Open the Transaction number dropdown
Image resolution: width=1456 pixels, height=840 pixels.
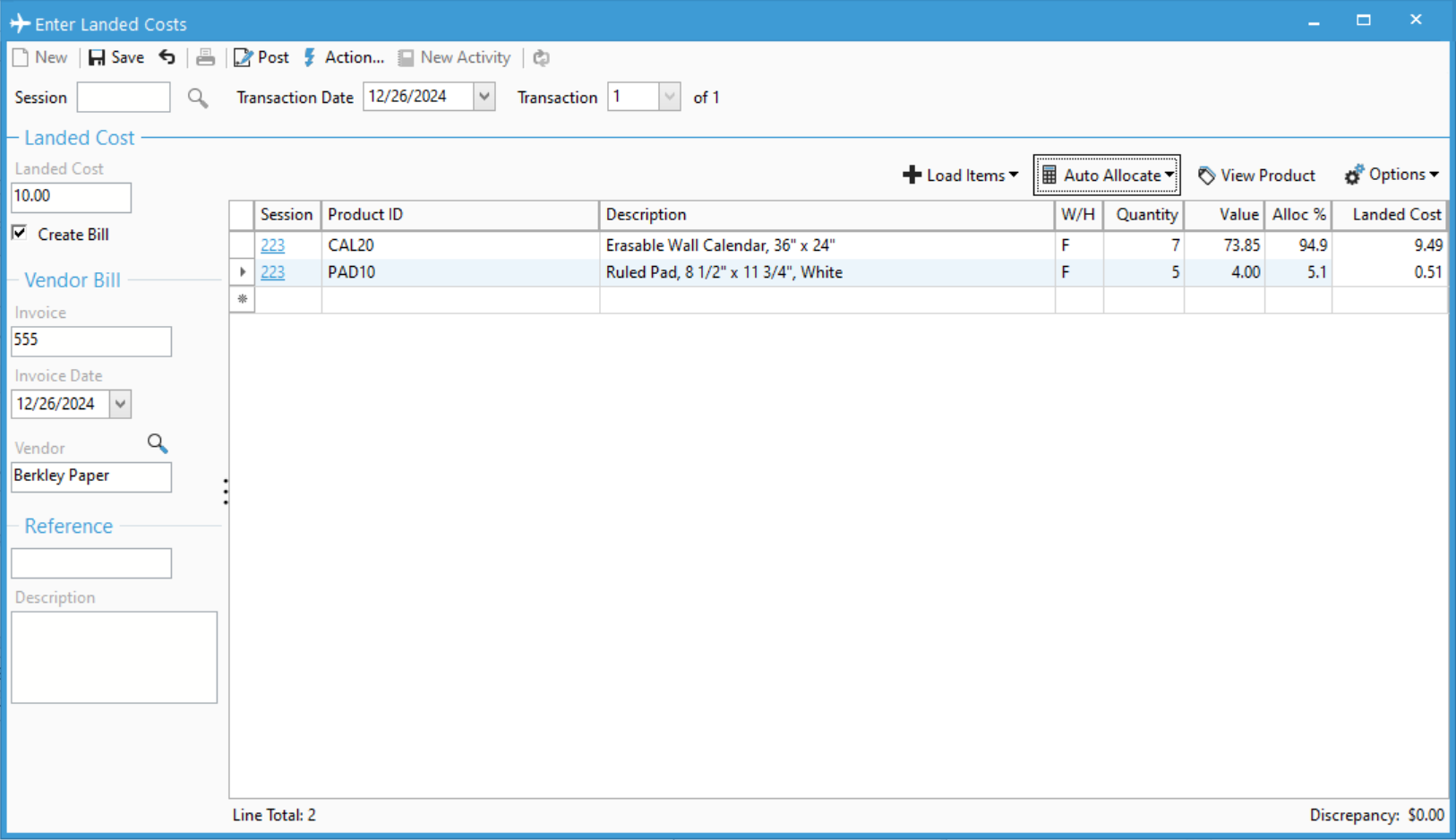(669, 97)
